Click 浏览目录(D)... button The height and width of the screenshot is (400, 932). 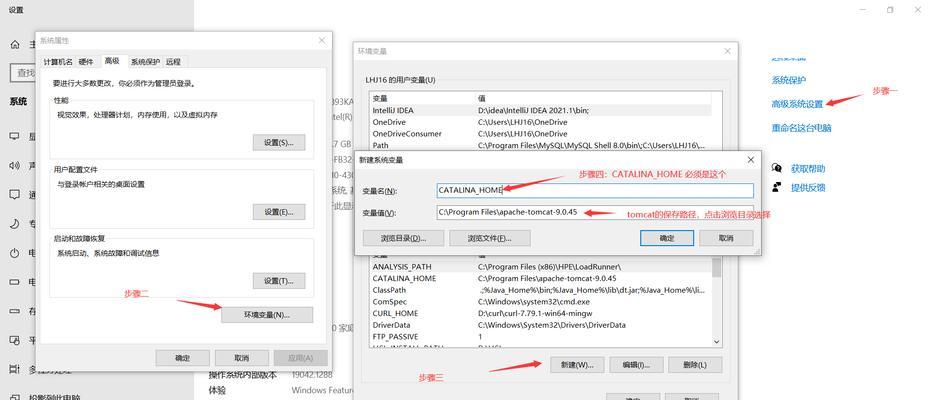[x=403, y=238]
